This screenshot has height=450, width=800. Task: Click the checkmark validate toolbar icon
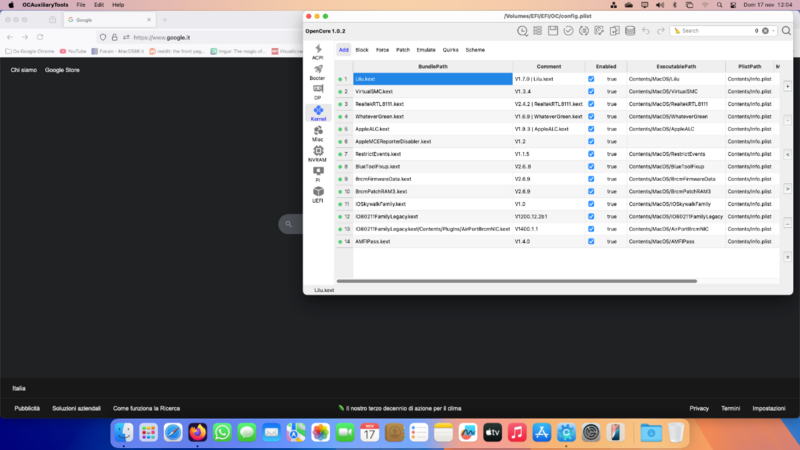[568, 31]
